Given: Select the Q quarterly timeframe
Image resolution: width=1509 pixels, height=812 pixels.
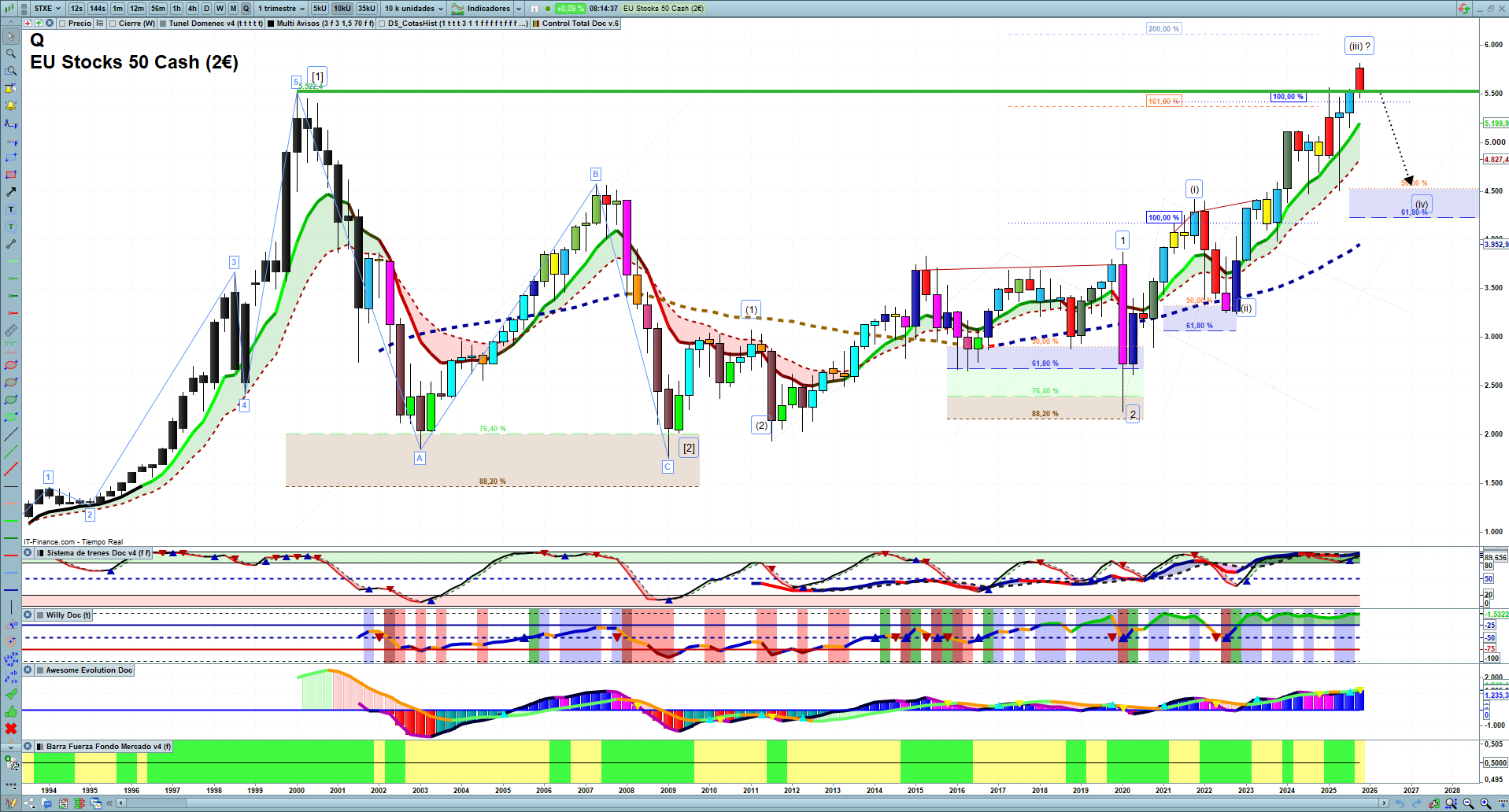Looking at the screenshot, I should pos(246,9).
